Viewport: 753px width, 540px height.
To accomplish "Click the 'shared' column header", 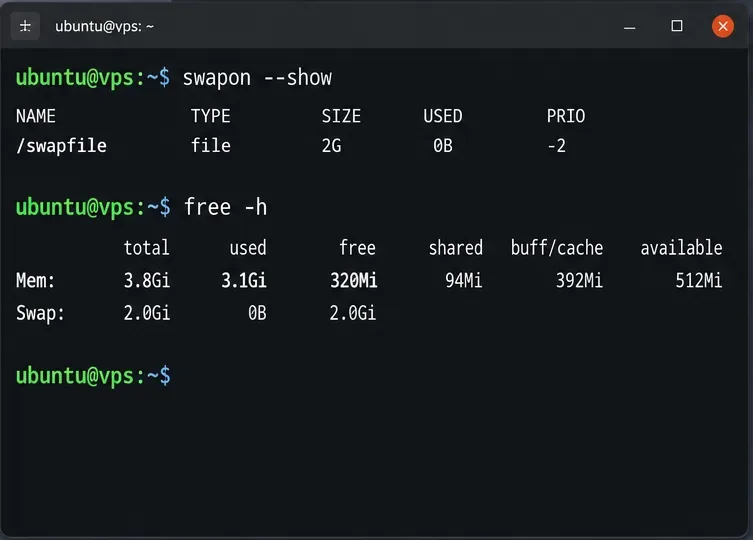I will tap(456, 247).
